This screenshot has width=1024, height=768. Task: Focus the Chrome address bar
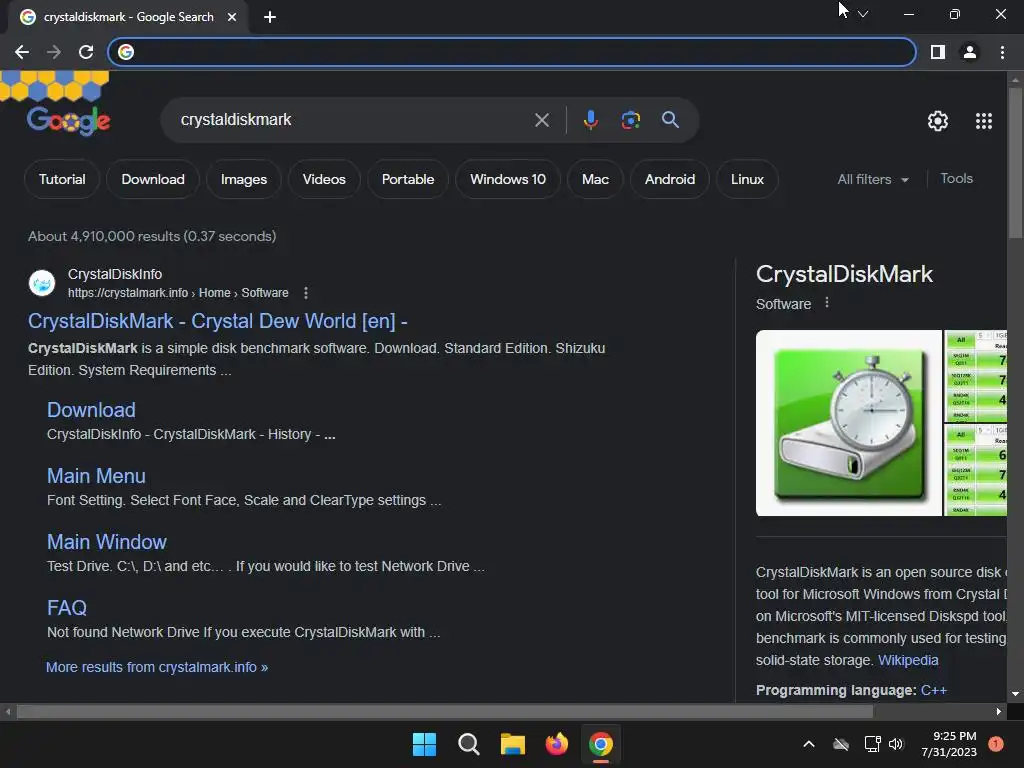(512, 52)
